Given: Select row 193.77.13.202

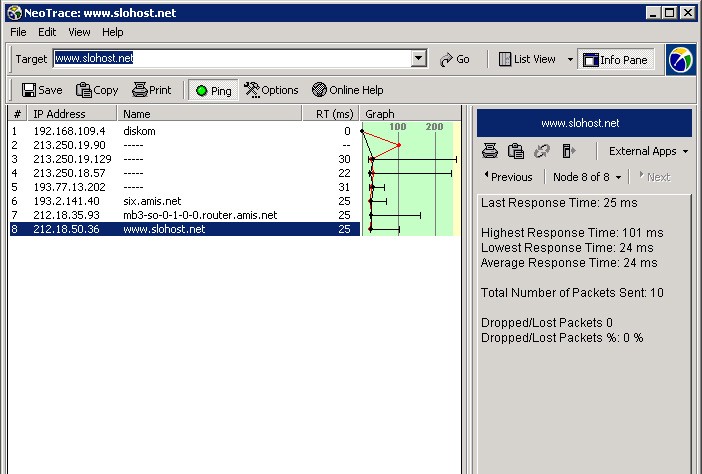Looking at the screenshot, I should pyautogui.click(x=184, y=187).
